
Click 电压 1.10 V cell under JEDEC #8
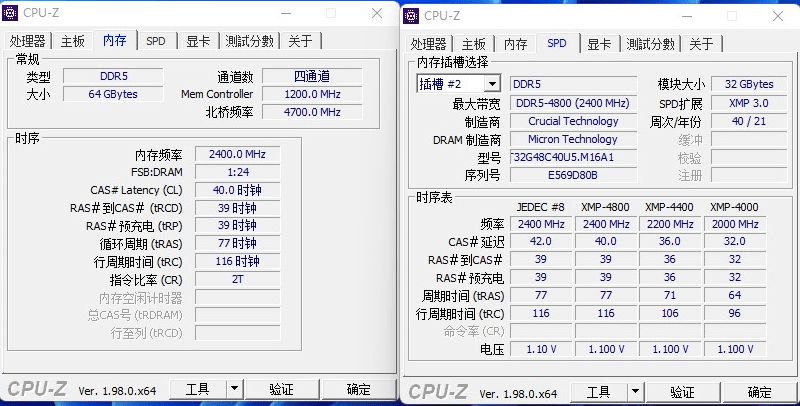coord(541,349)
